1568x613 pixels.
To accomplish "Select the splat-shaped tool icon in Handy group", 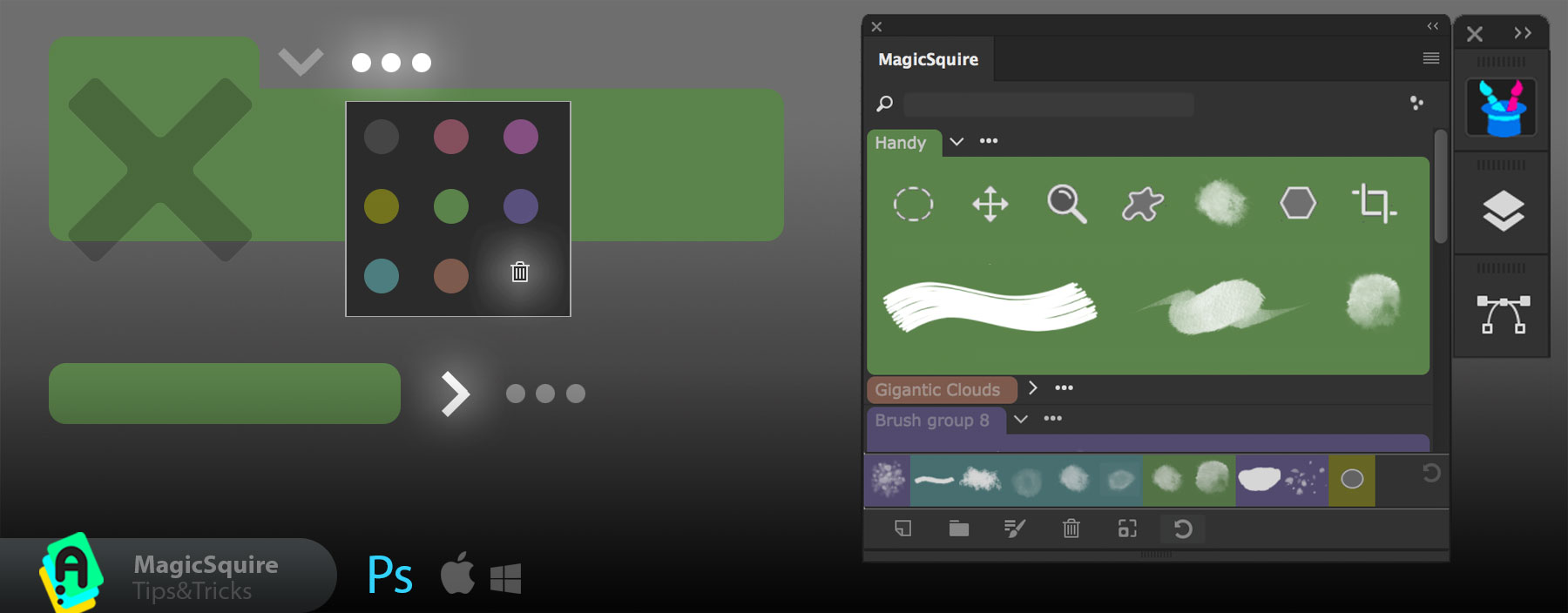I will pos(1142,205).
